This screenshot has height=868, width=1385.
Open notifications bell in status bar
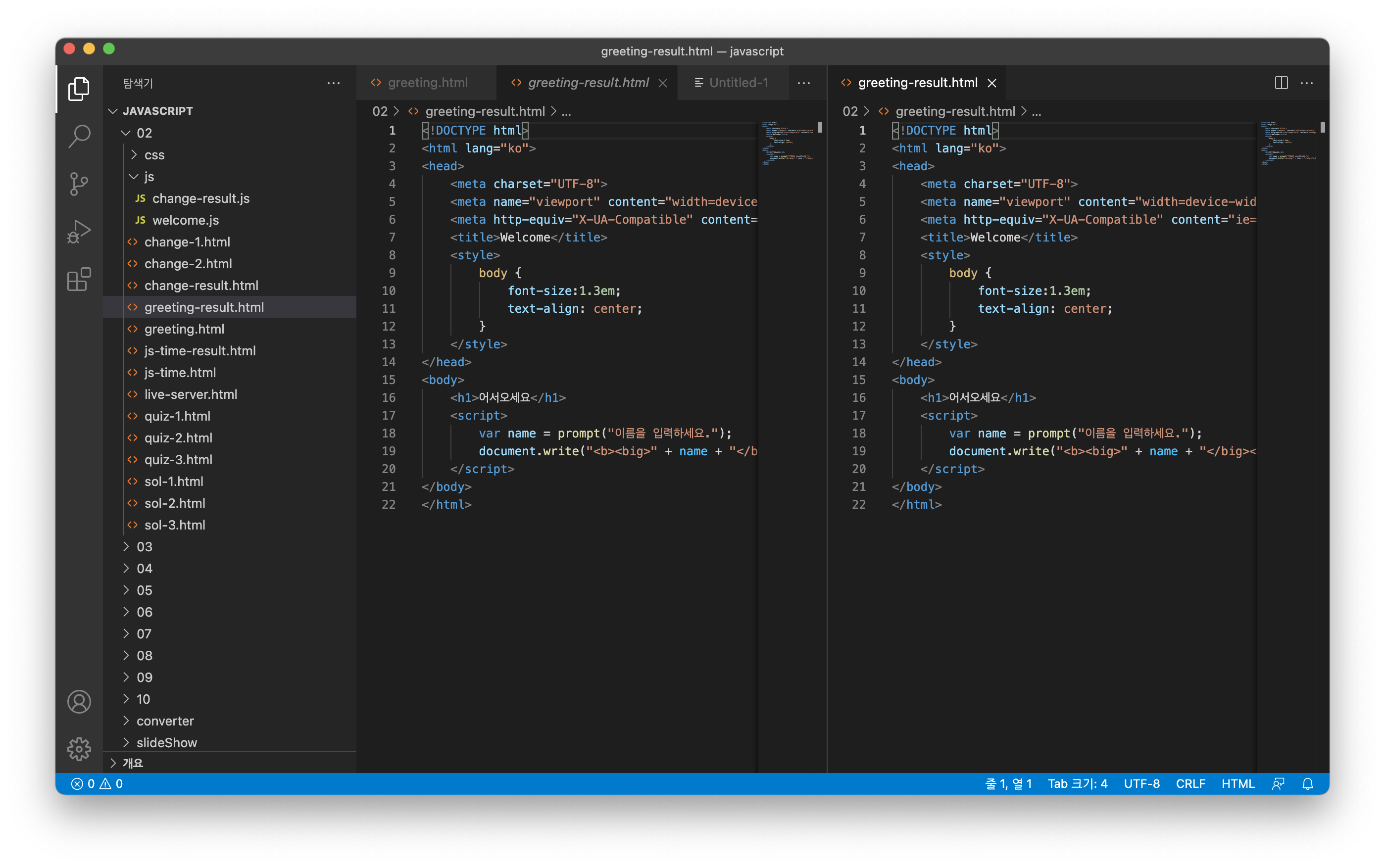point(1307,783)
